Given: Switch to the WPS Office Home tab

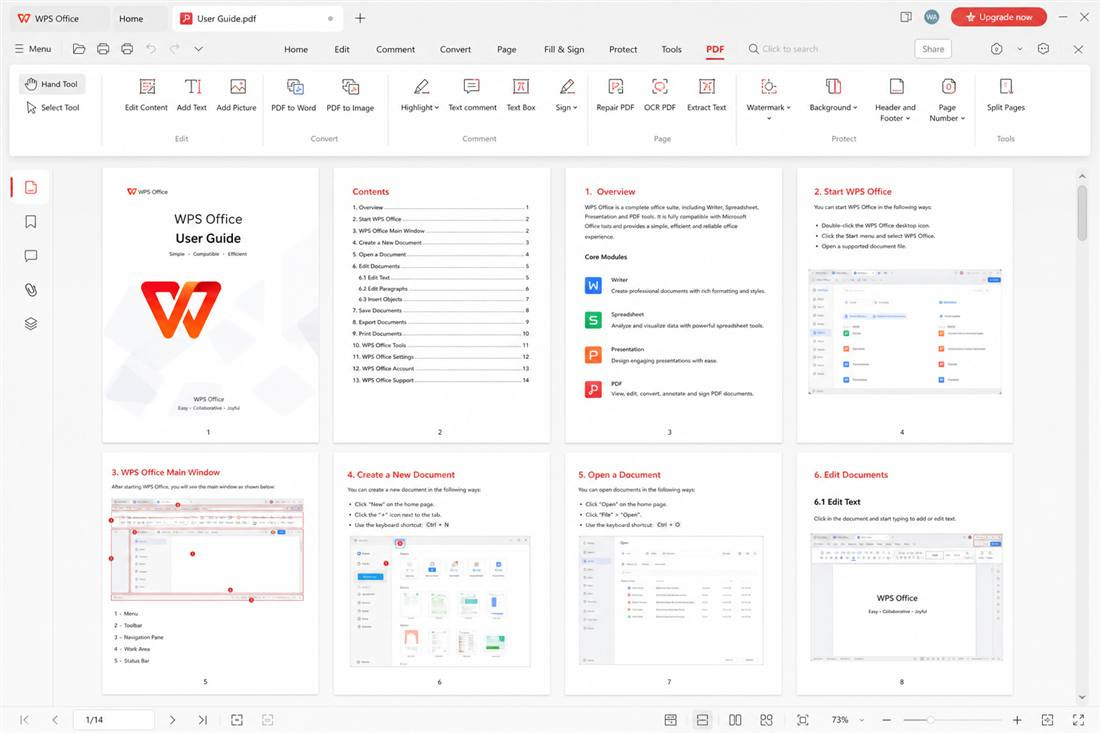Looking at the screenshot, I should [131, 18].
